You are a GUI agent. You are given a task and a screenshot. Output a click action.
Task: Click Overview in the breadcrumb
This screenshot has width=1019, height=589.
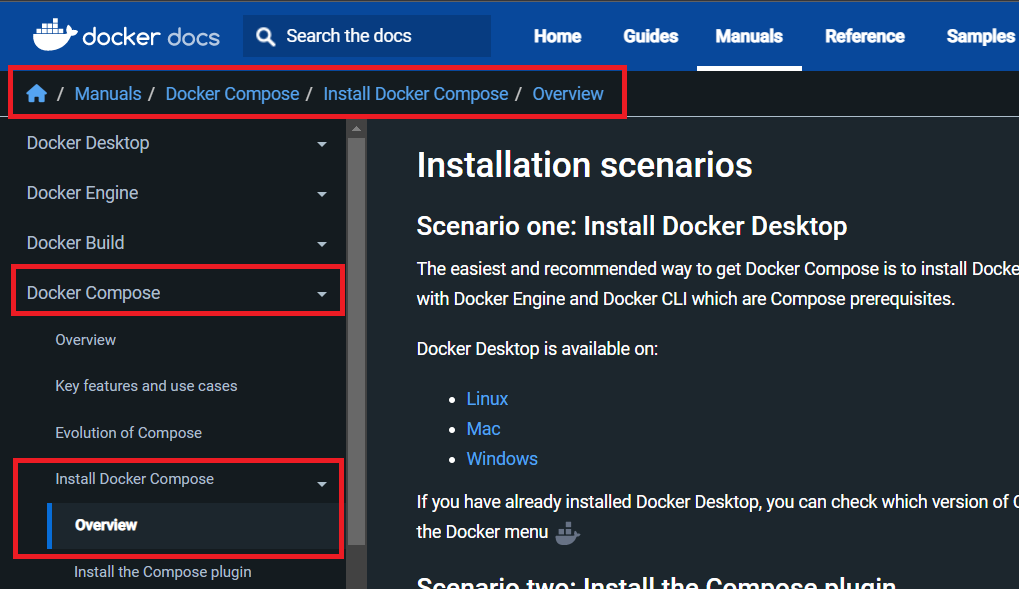tap(568, 94)
